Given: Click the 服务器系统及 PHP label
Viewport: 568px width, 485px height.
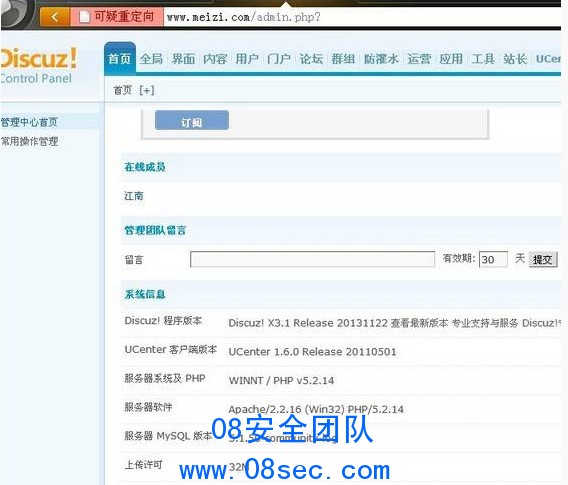Looking at the screenshot, I should coord(165,378).
